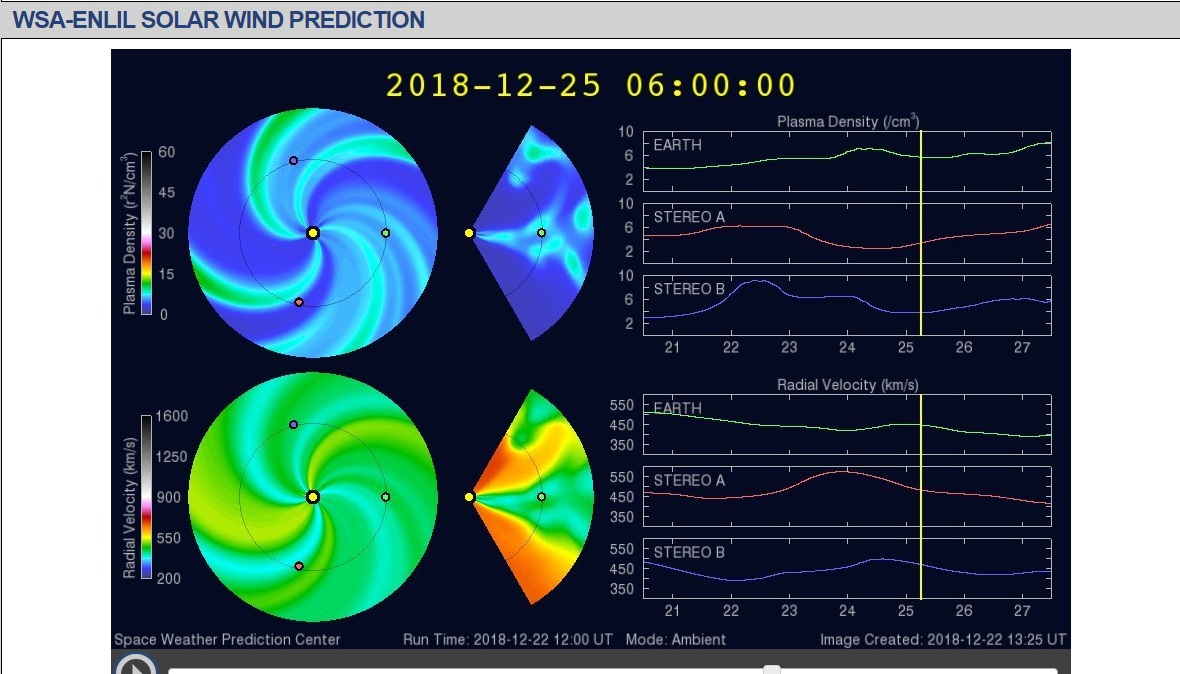Click the STEREO A plasma density plot

click(x=847, y=233)
